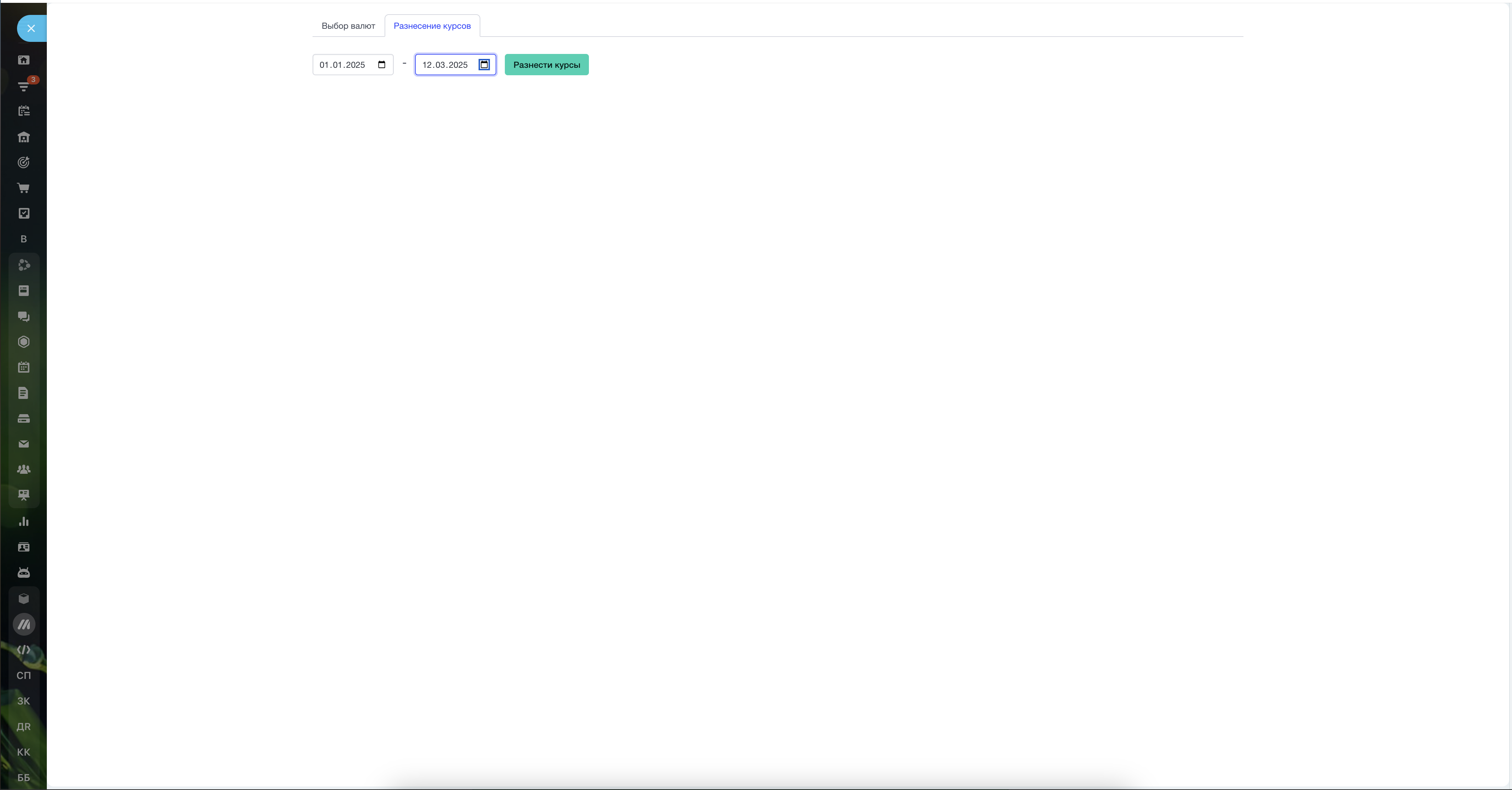
Task: Open the people group sidebar icon
Action: (x=23, y=470)
